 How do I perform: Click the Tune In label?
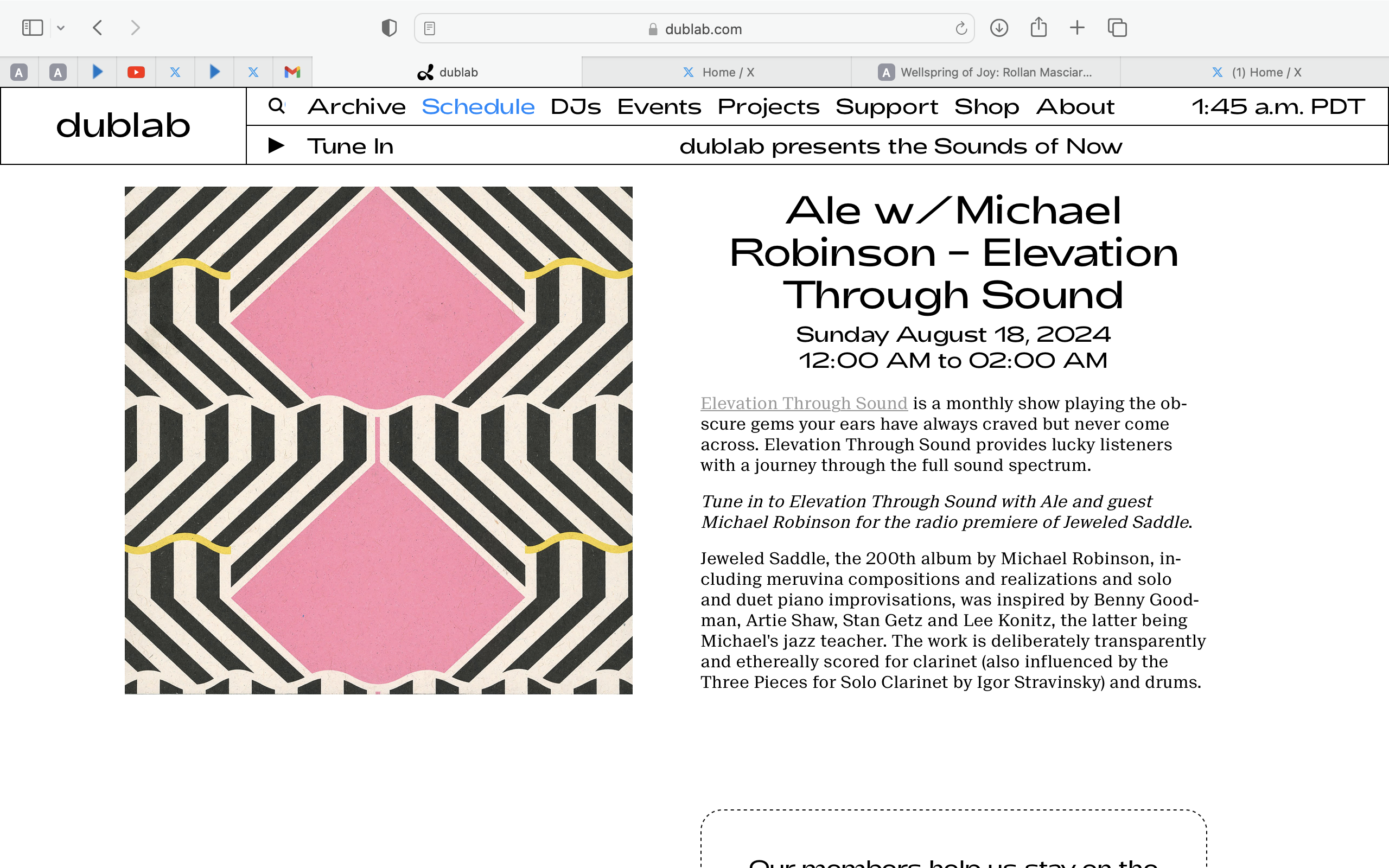tap(350, 146)
